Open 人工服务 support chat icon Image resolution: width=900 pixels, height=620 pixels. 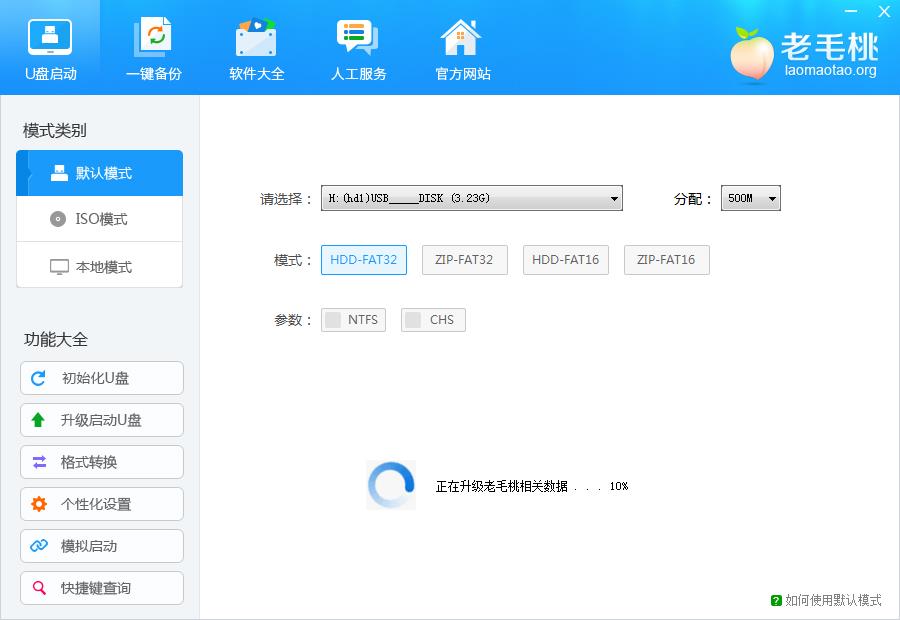[x=357, y=38]
